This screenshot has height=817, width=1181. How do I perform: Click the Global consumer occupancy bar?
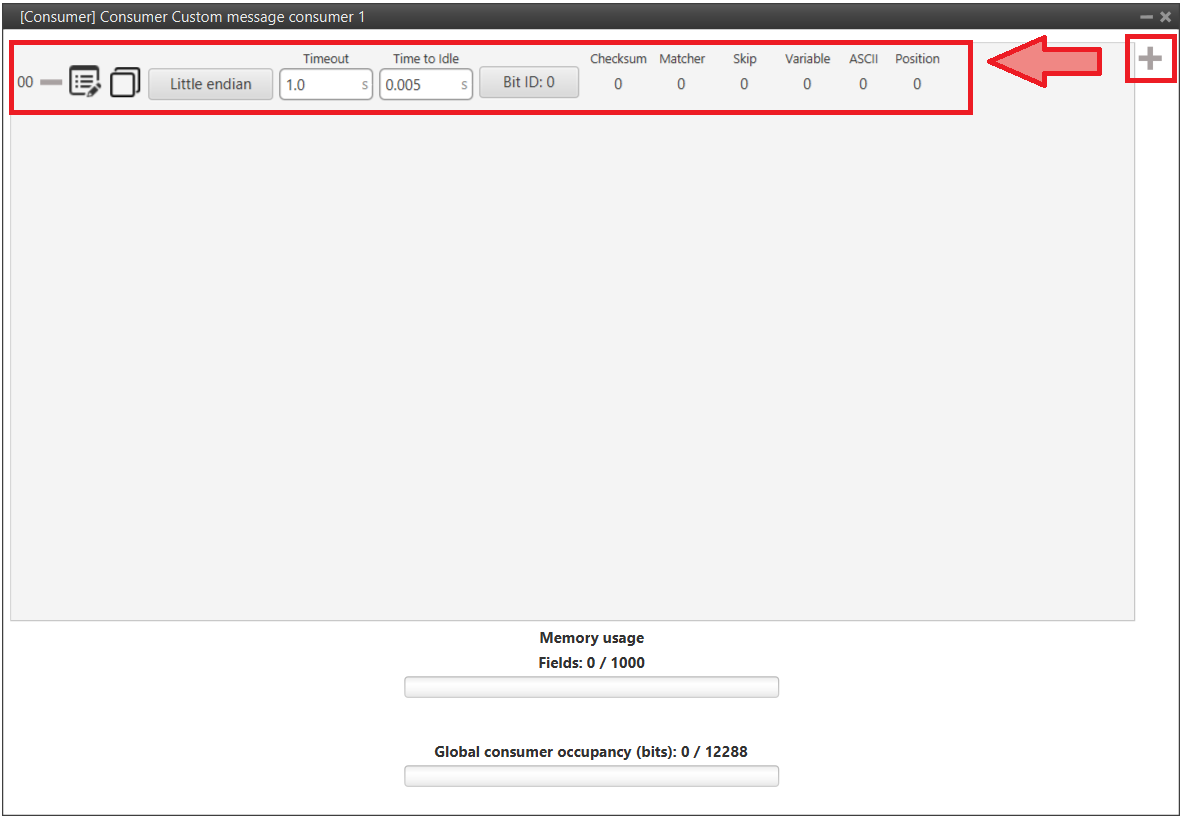tap(591, 776)
